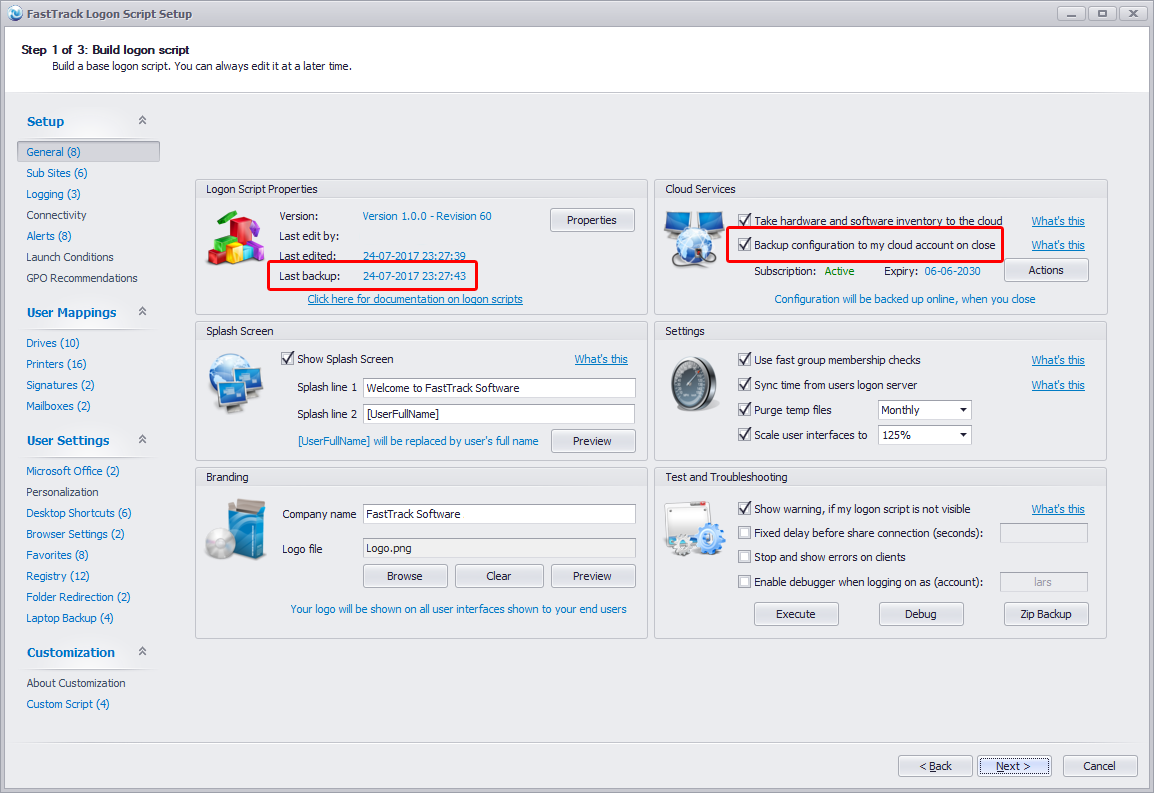The image size is (1154, 793).
Task: Preview the branding logo
Action: 592,576
